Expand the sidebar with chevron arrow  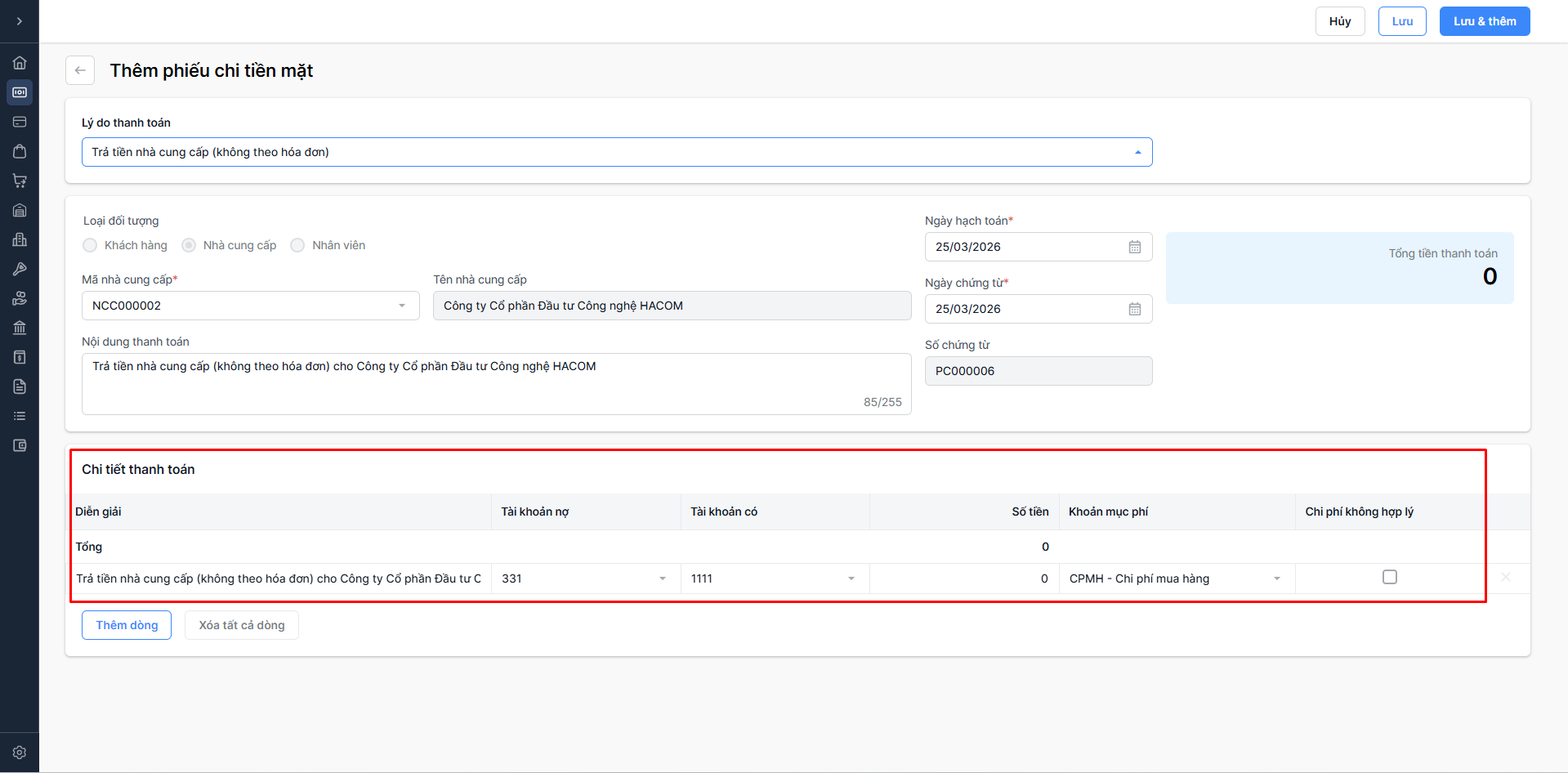coord(20,21)
